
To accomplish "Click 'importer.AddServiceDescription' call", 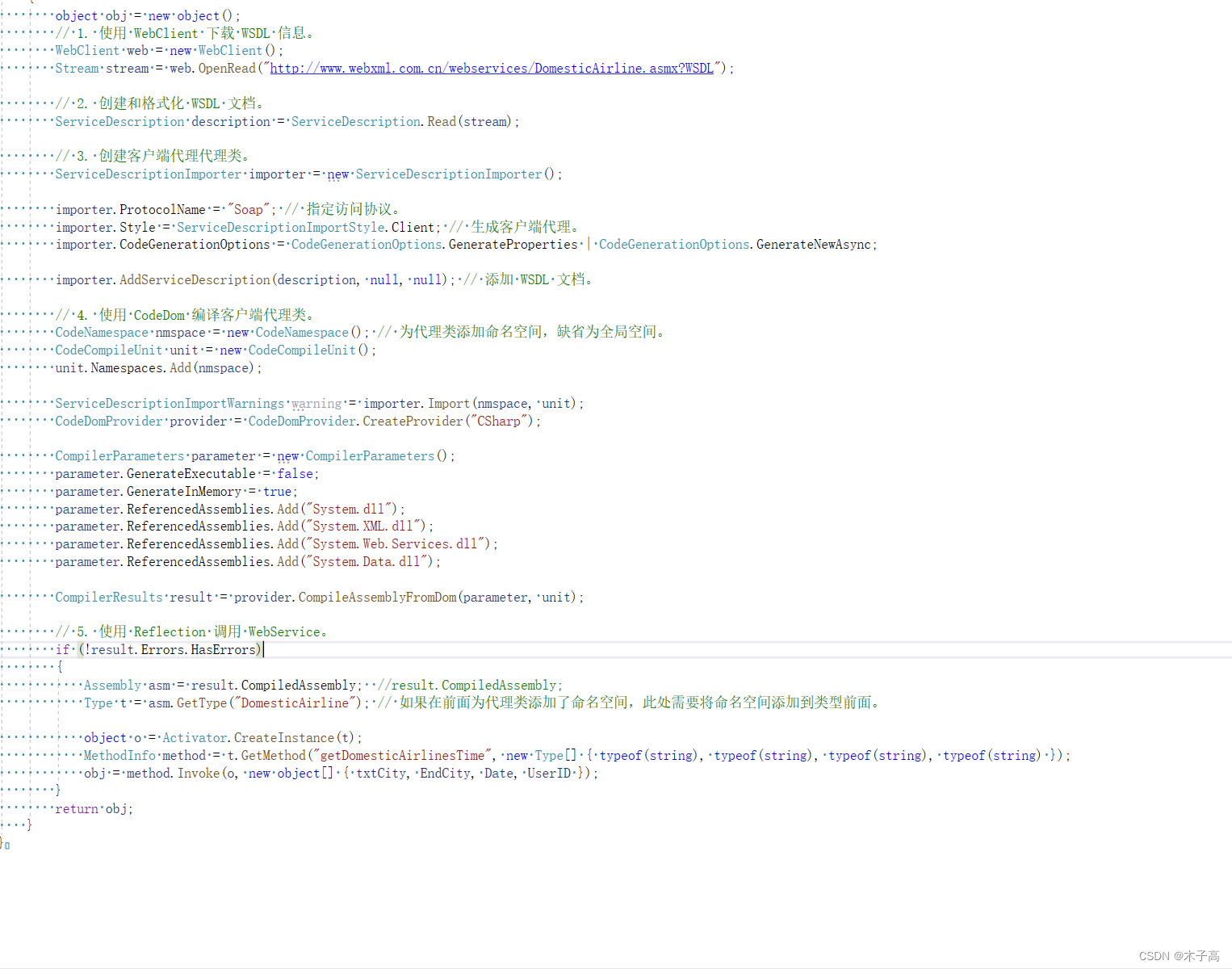I will coord(163,280).
